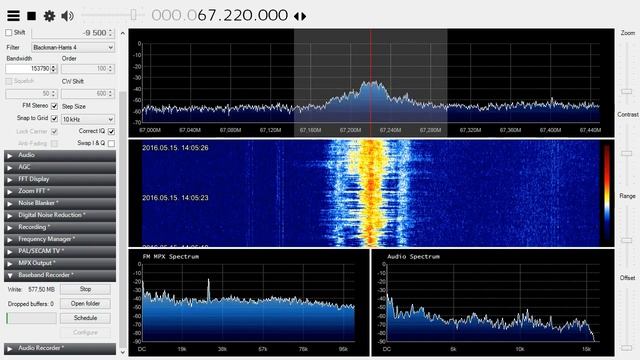Expand the AGC panel
640x360 pixels.
click(x=60, y=167)
